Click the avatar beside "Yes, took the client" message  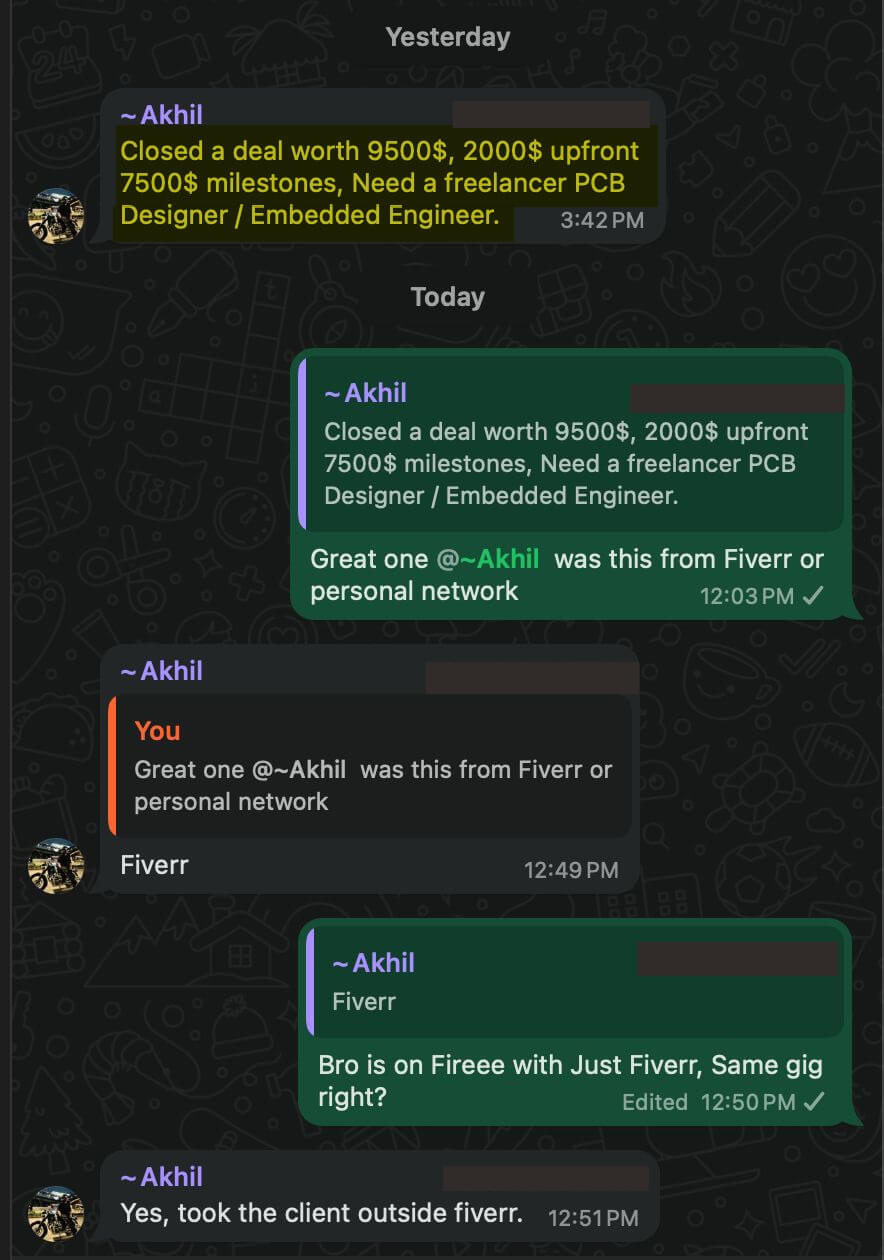coord(56,1214)
